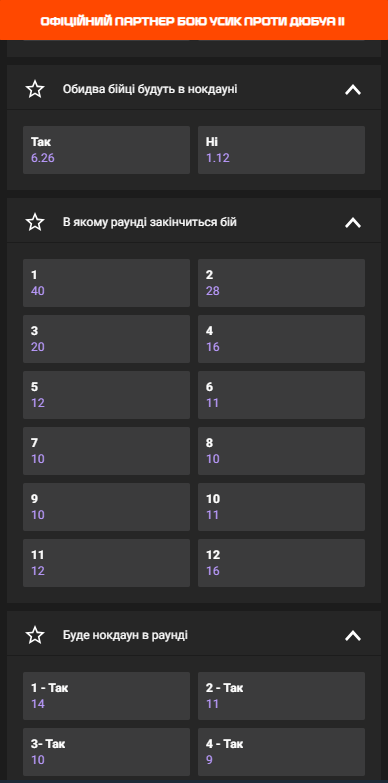Image resolution: width=388 pixels, height=783 pixels.
Task: Collapse the 'Буде нокдаун в раунді' section
Action: [x=353, y=635]
